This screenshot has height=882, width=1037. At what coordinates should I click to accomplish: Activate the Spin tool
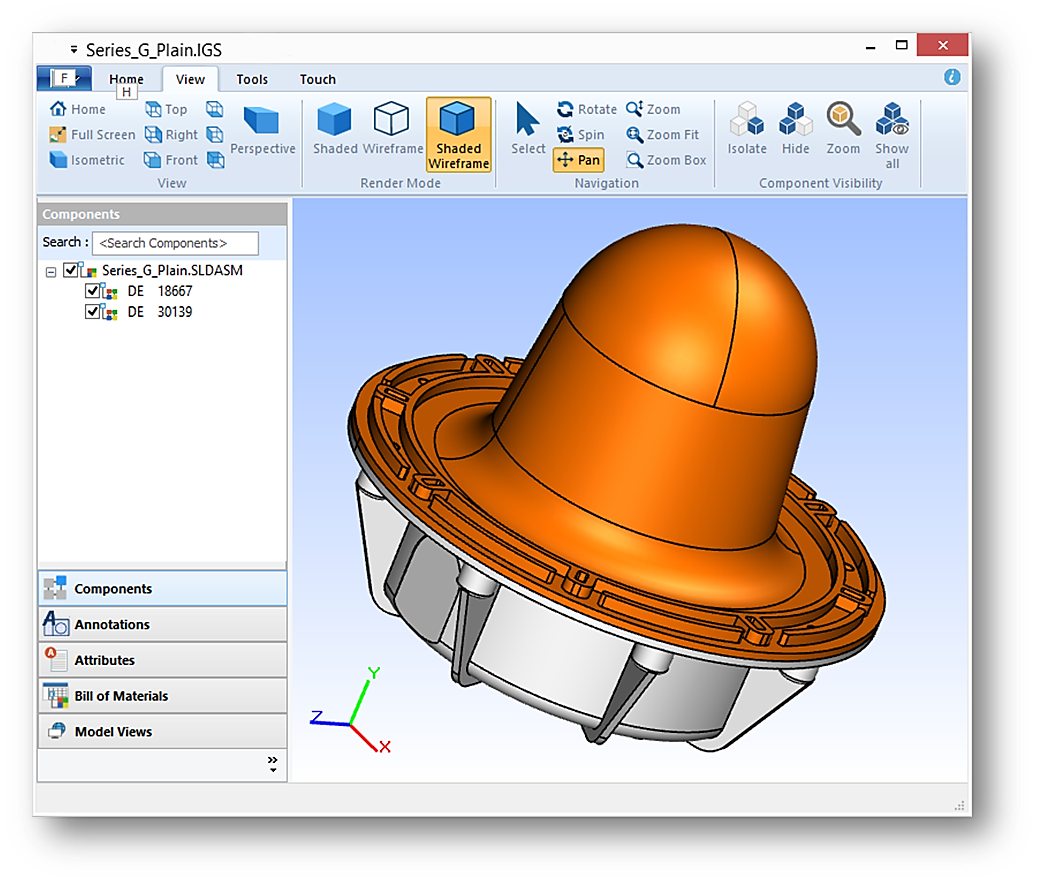pos(582,134)
